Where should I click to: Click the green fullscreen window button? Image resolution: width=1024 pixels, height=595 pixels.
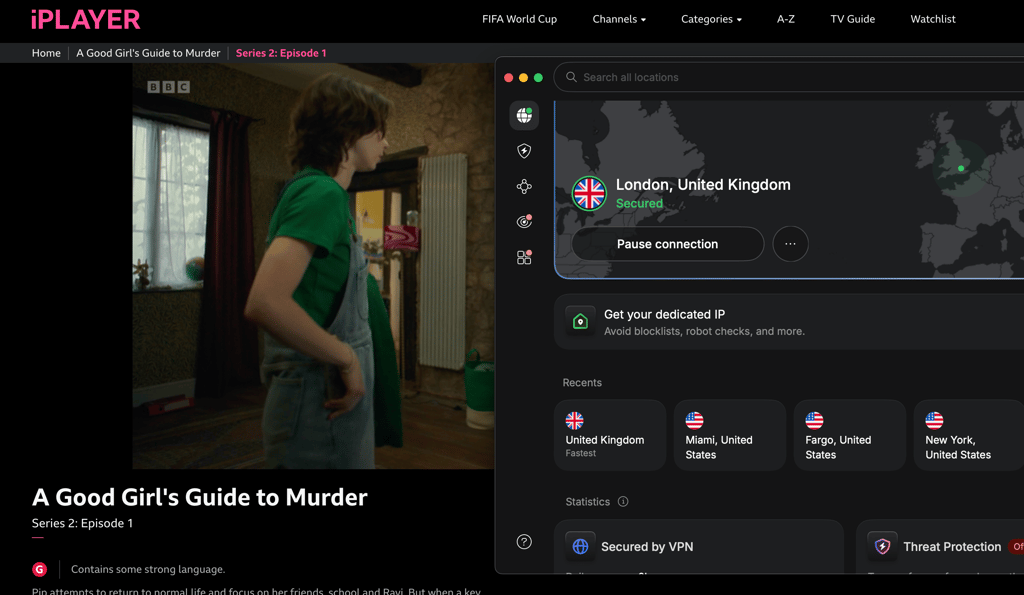538,78
